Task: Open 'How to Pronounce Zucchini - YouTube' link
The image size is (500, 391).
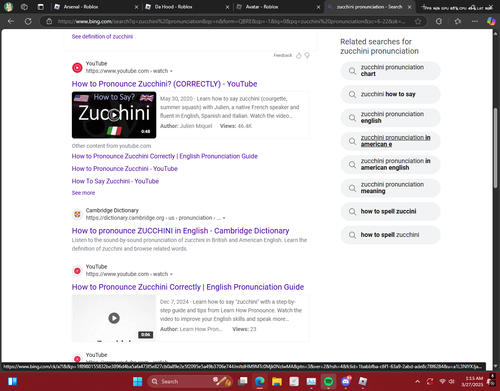Action: 125,169
